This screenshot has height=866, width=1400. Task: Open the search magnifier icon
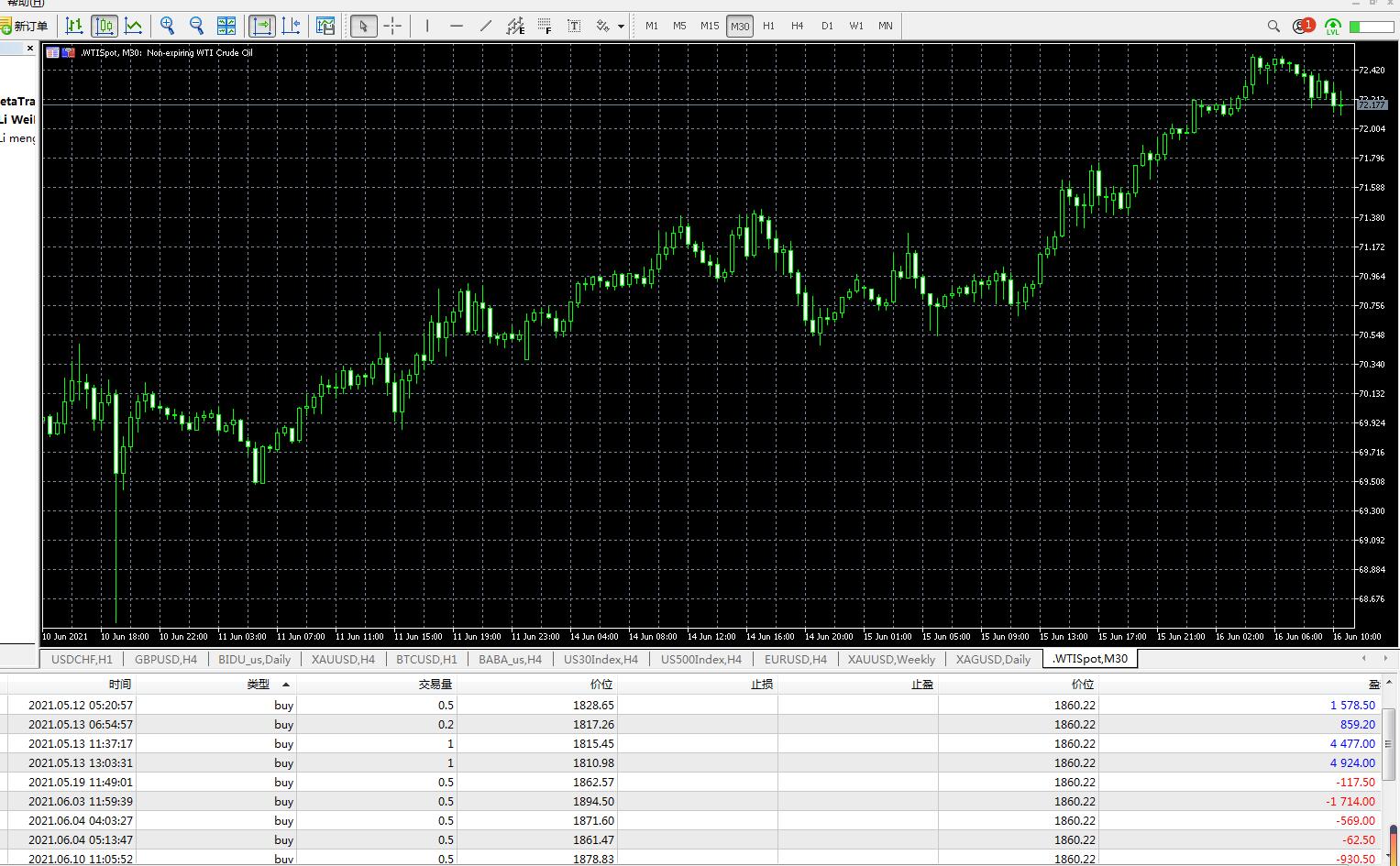click(x=1273, y=26)
